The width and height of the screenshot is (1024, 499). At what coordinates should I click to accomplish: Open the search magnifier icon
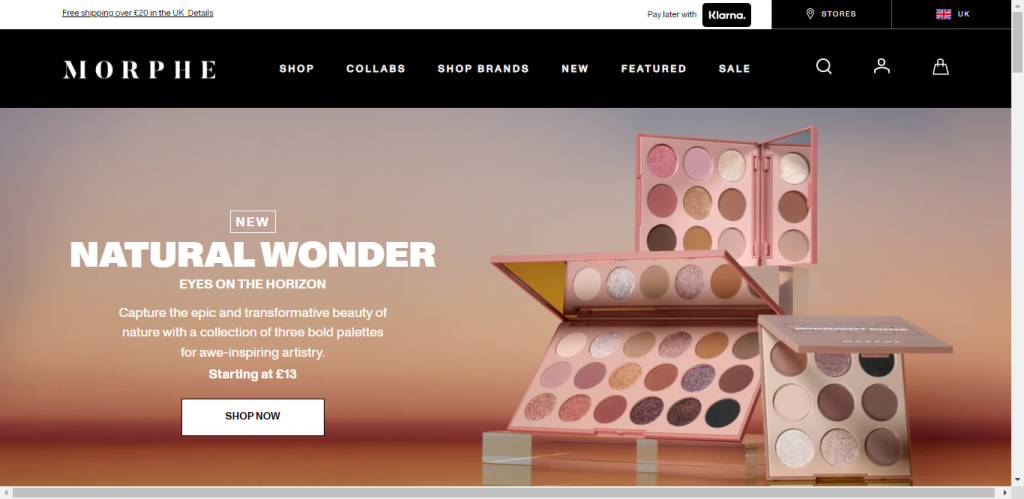pos(824,67)
